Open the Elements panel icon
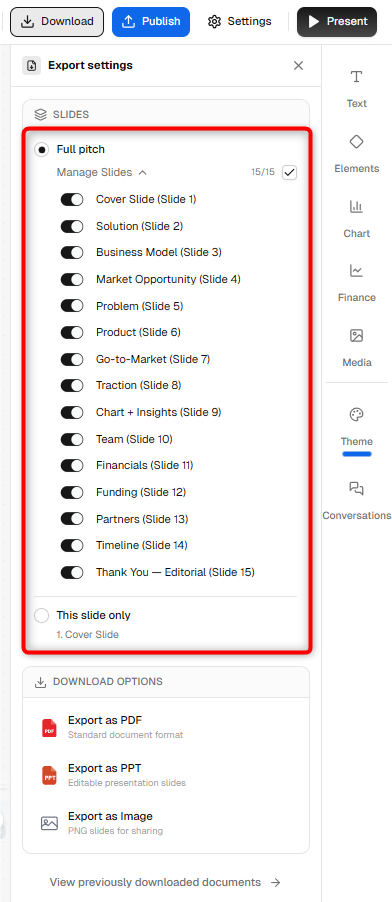 (356, 142)
